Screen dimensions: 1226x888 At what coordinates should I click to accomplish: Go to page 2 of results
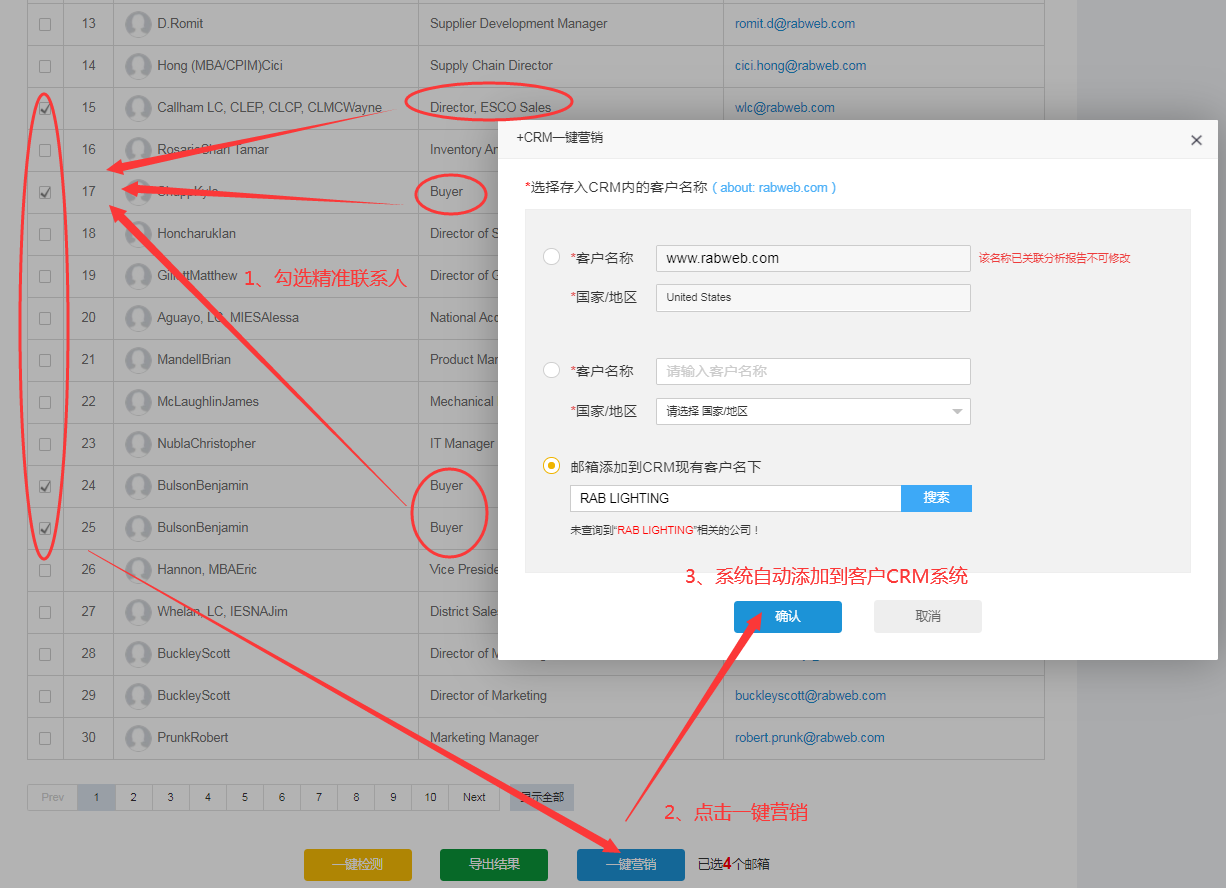[x=133, y=797]
